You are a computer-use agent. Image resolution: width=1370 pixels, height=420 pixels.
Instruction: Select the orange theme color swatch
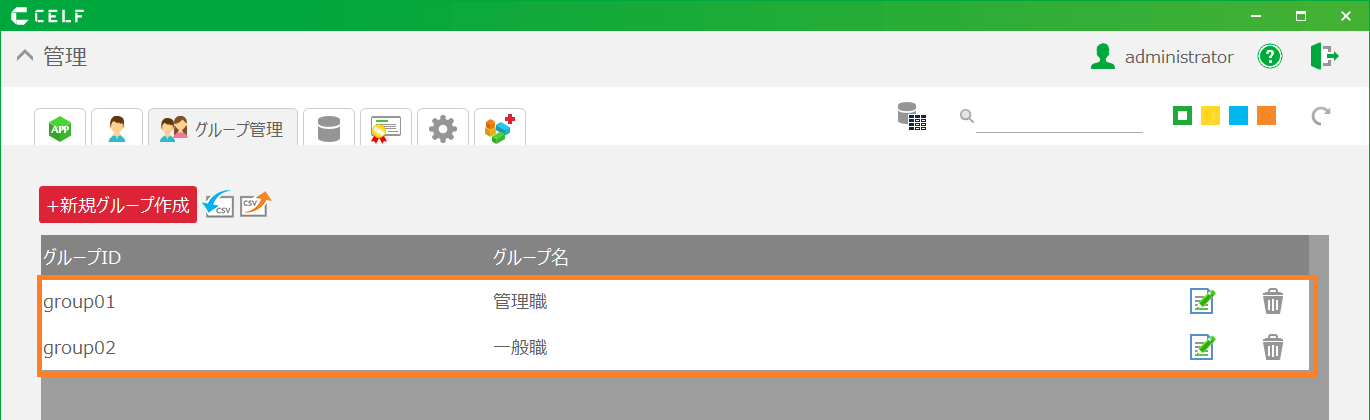point(1266,116)
